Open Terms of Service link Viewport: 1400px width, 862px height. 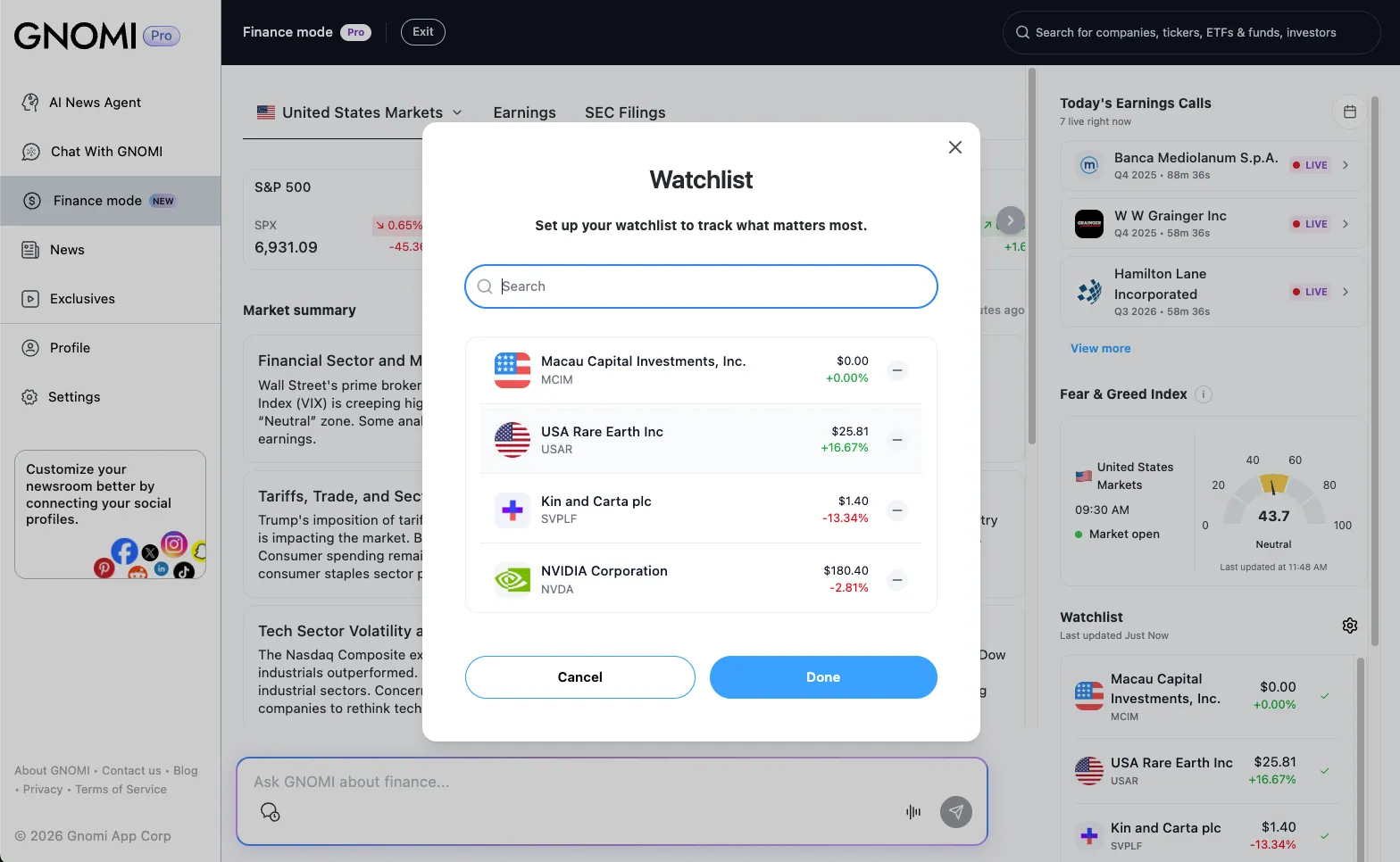click(x=121, y=790)
